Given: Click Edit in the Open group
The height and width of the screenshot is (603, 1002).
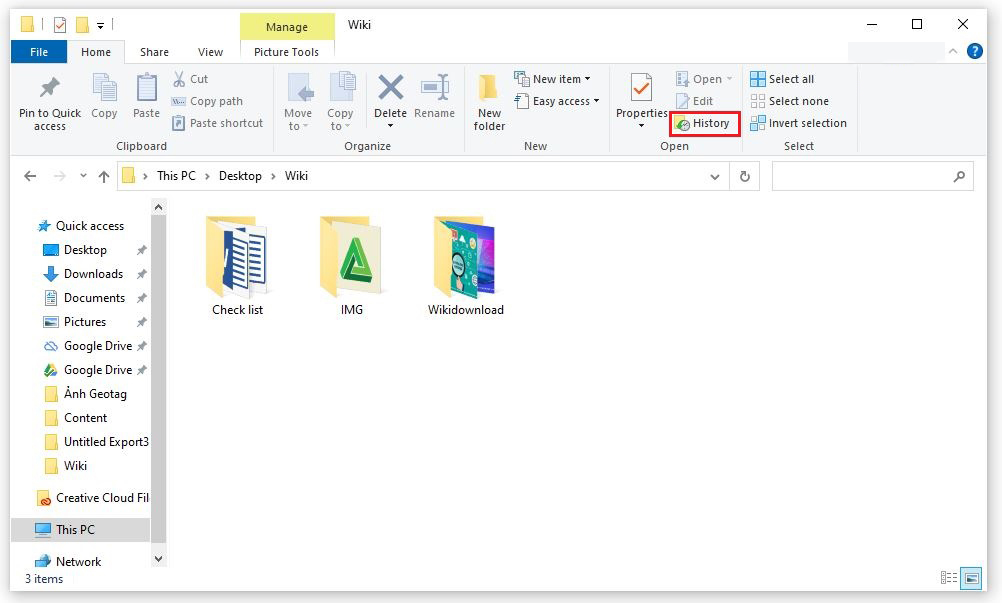Looking at the screenshot, I should tap(695, 101).
